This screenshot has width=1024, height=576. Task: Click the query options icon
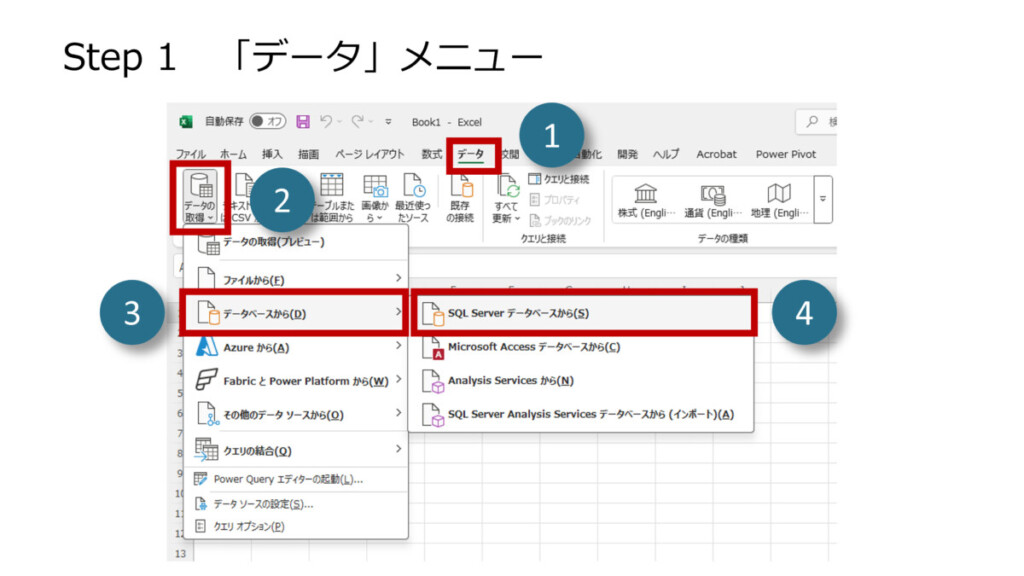tap(200, 526)
